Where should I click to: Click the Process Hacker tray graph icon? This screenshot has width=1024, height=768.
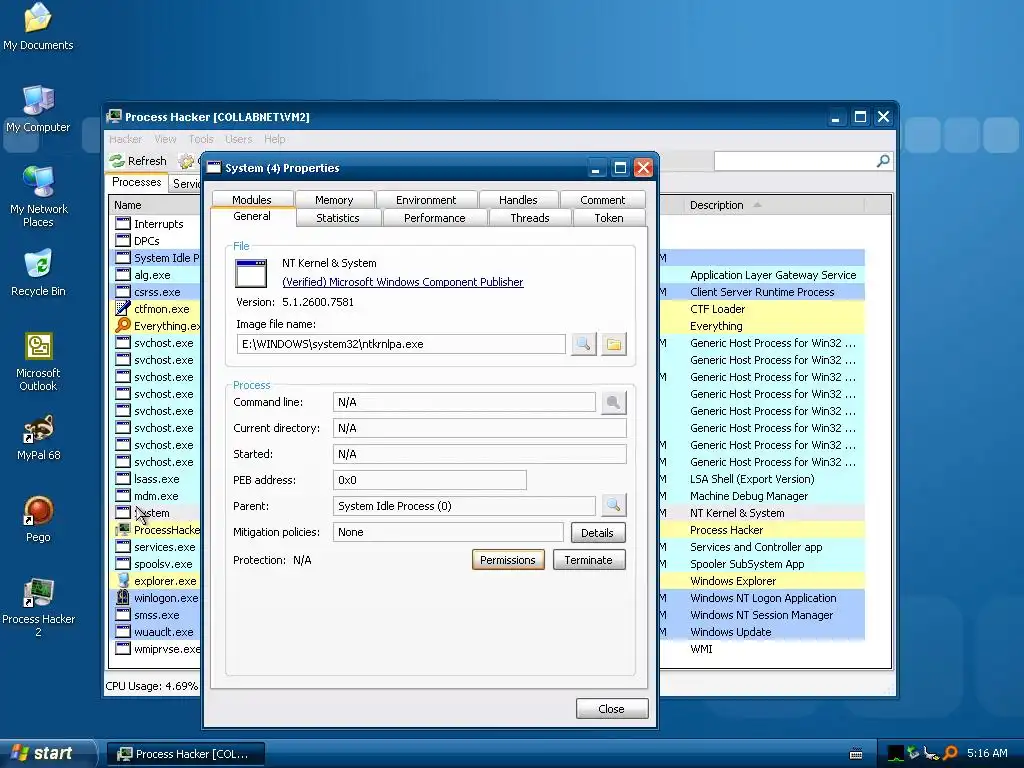coord(895,754)
